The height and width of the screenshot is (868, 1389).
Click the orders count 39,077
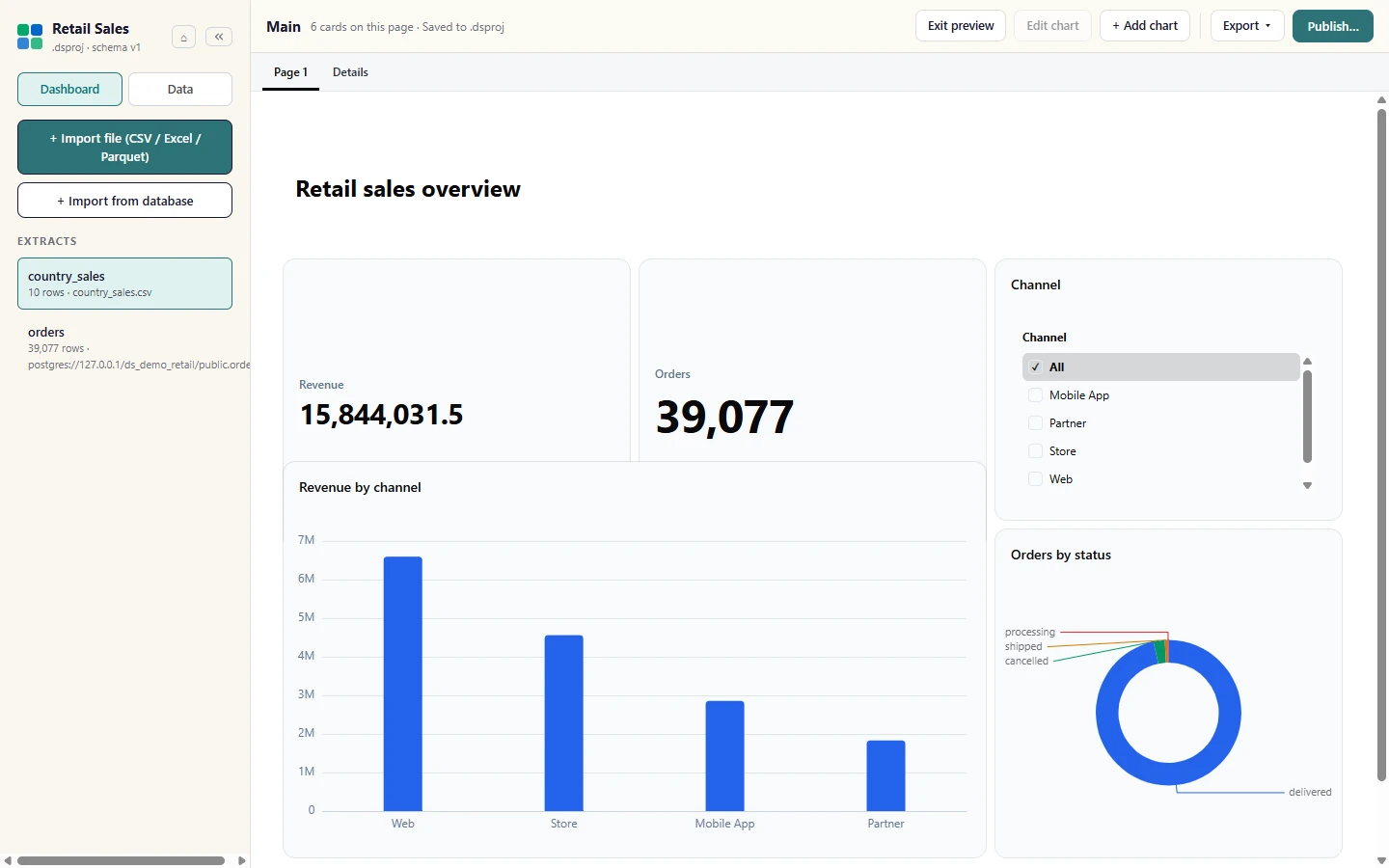(x=724, y=418)
